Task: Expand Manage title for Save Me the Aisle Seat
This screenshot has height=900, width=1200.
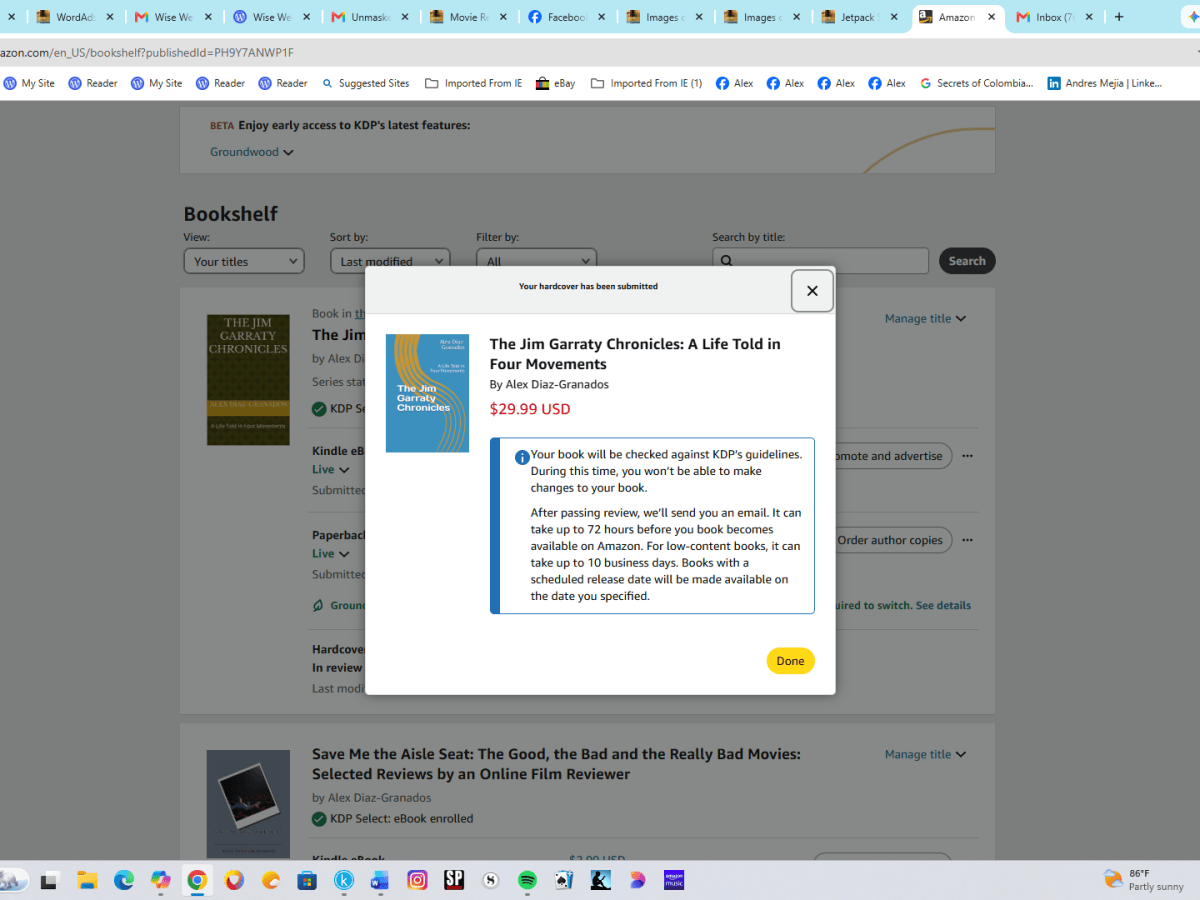Action: point(925,755)
